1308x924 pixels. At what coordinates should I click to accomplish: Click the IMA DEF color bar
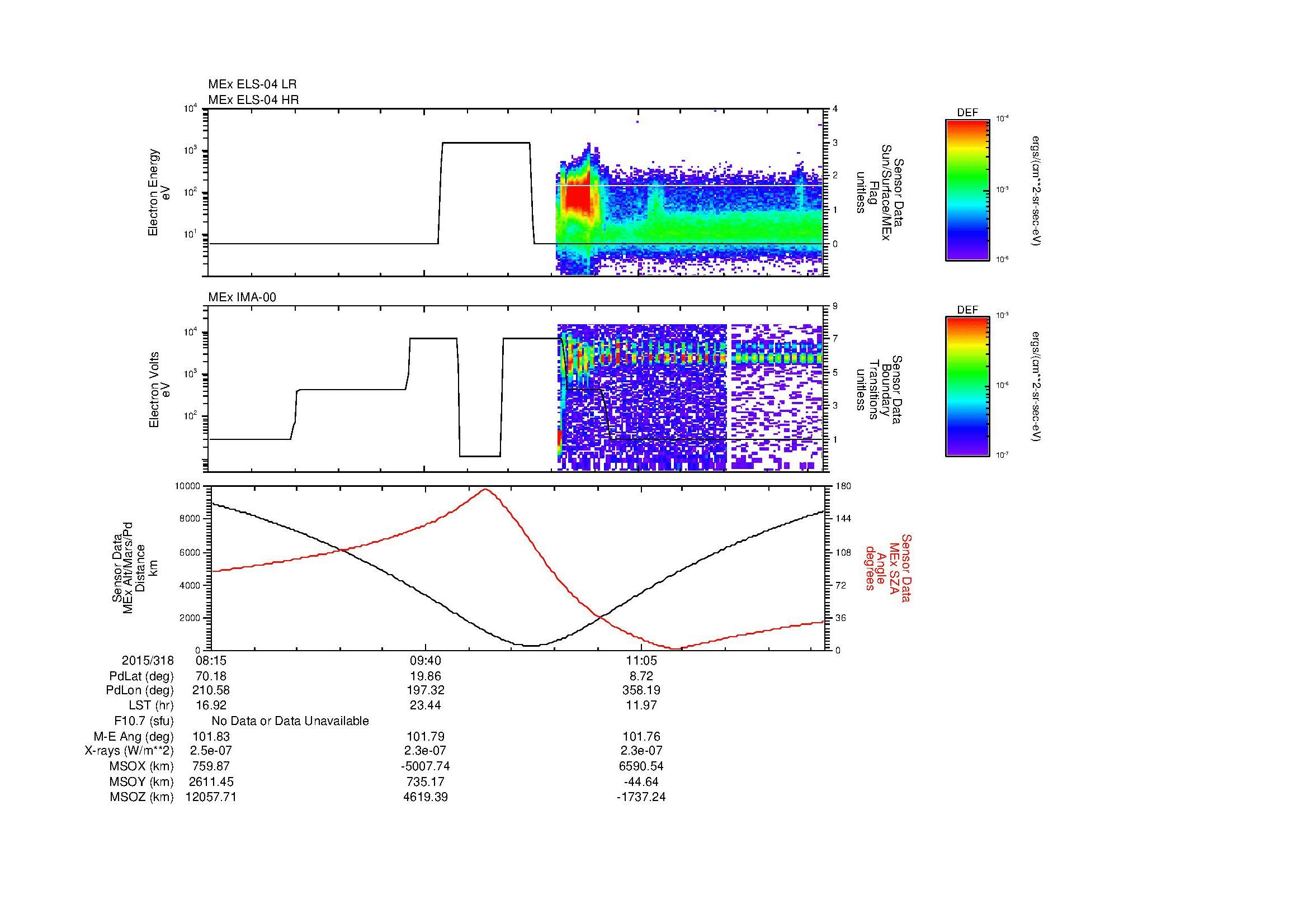click(x=967, y=387)
